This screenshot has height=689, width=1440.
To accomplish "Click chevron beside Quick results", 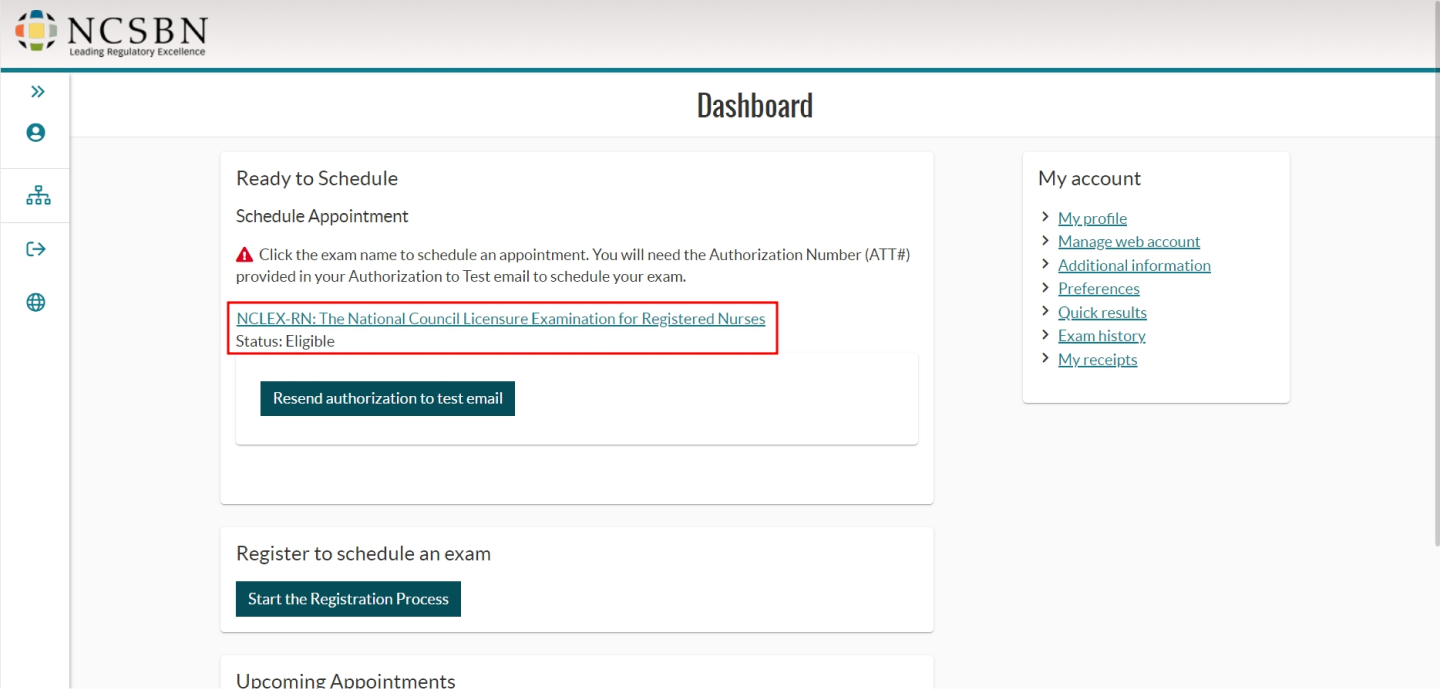I will 1045,311.
